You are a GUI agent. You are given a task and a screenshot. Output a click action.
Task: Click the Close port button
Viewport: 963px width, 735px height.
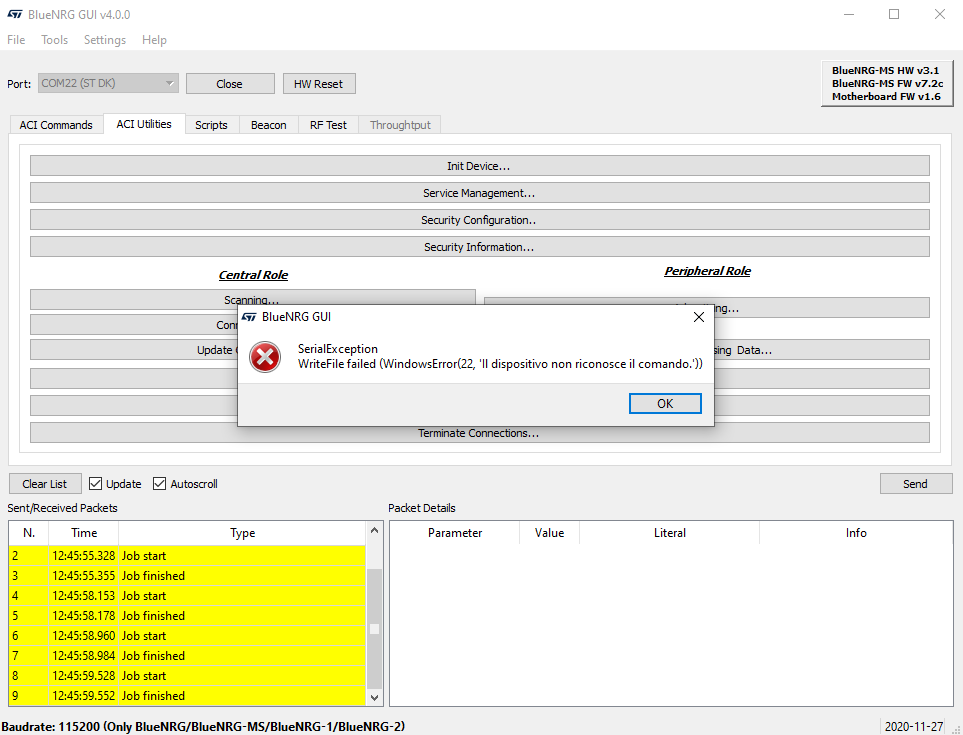pos(230,84)
